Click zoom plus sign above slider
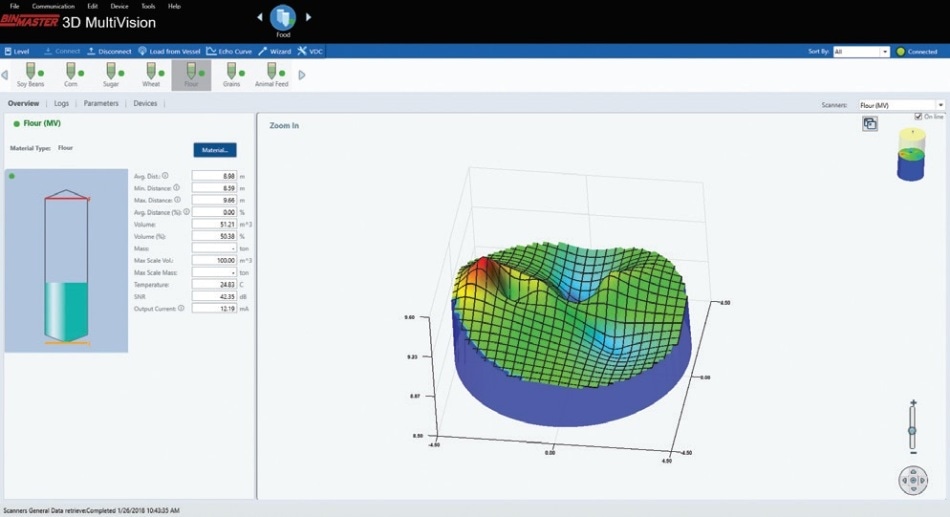The width and height of the screenshot is (950, 517). 913,403
